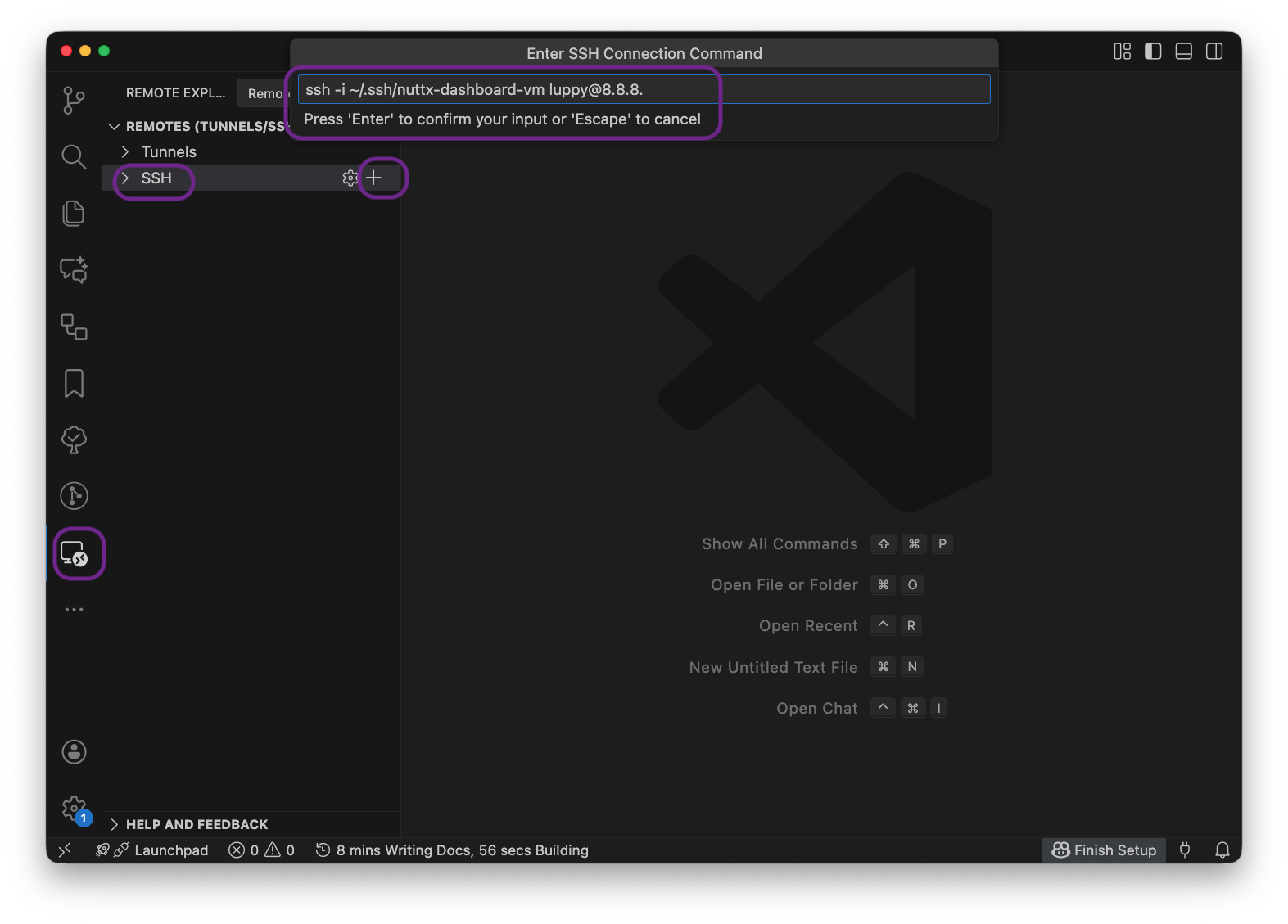Click Finish Setup in status bar

[1104, 850]
